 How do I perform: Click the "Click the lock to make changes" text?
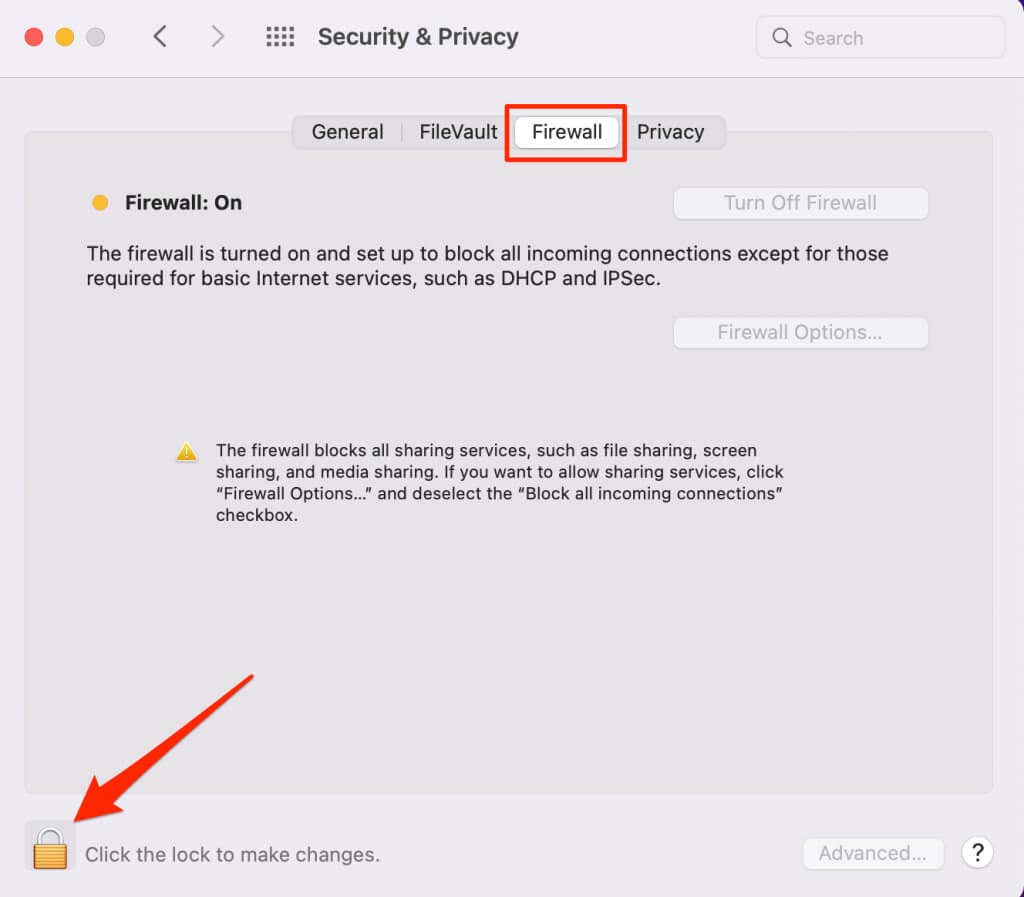[x=232, y=855]
